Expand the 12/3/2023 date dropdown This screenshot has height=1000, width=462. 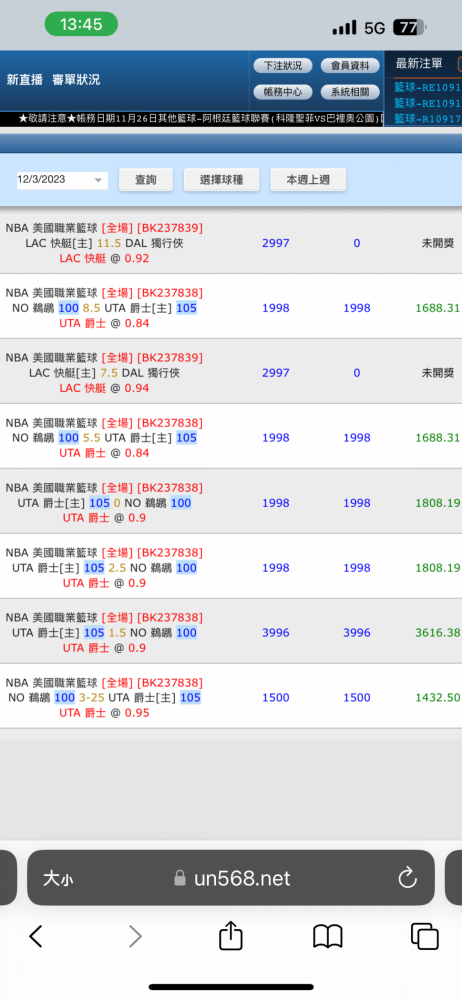(x=62, y=180)
